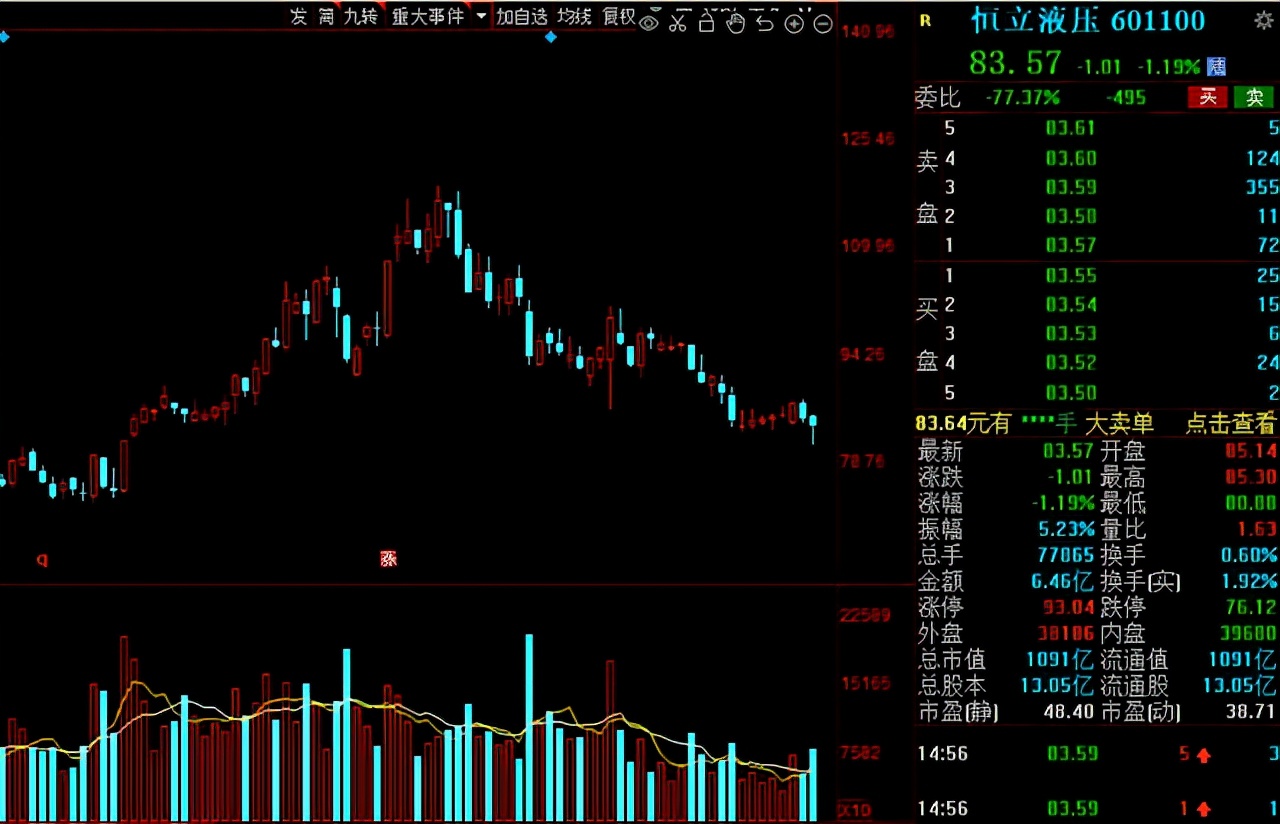Click the blue 通 badge beside price change
This screenshot has height=824, width=1280.
[1217, 66]
